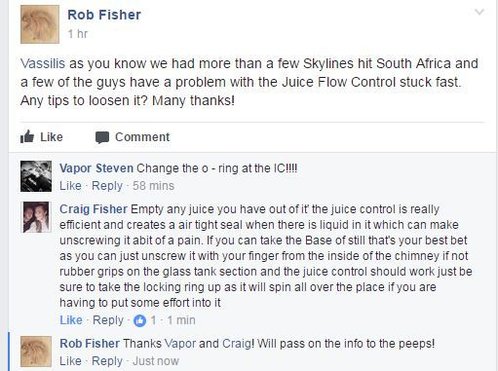Unlike Craig Fisher's comment
This screenshot has width=498, height=371.
tap(71, 320)
